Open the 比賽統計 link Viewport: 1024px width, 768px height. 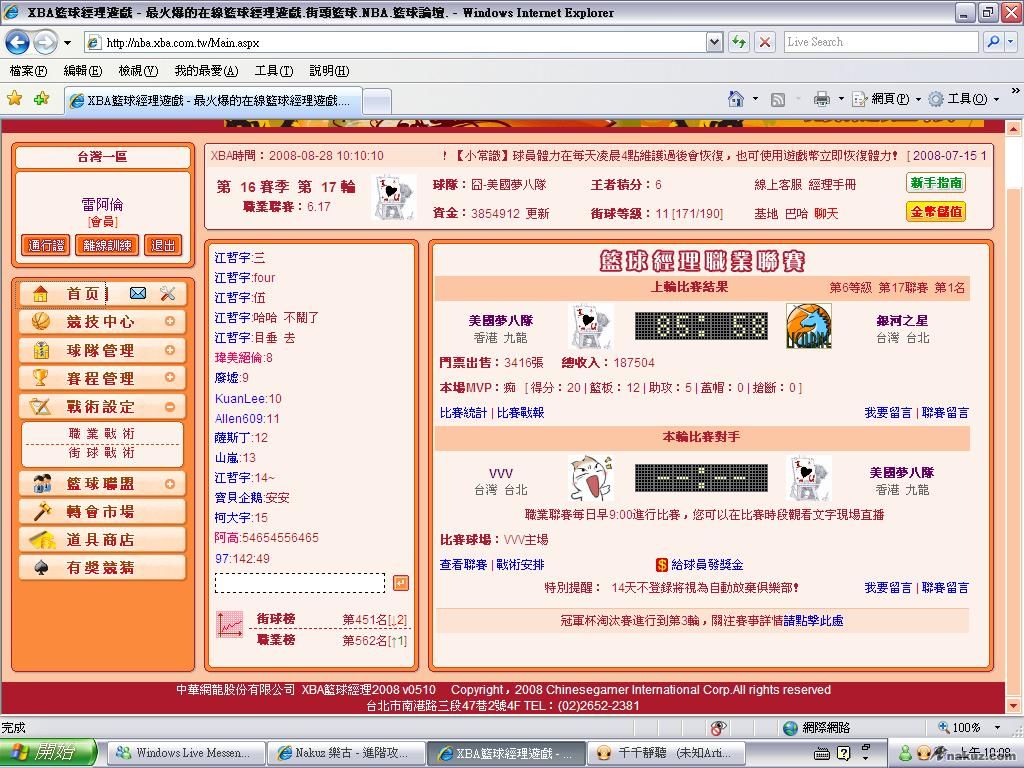tap(463, 413)
